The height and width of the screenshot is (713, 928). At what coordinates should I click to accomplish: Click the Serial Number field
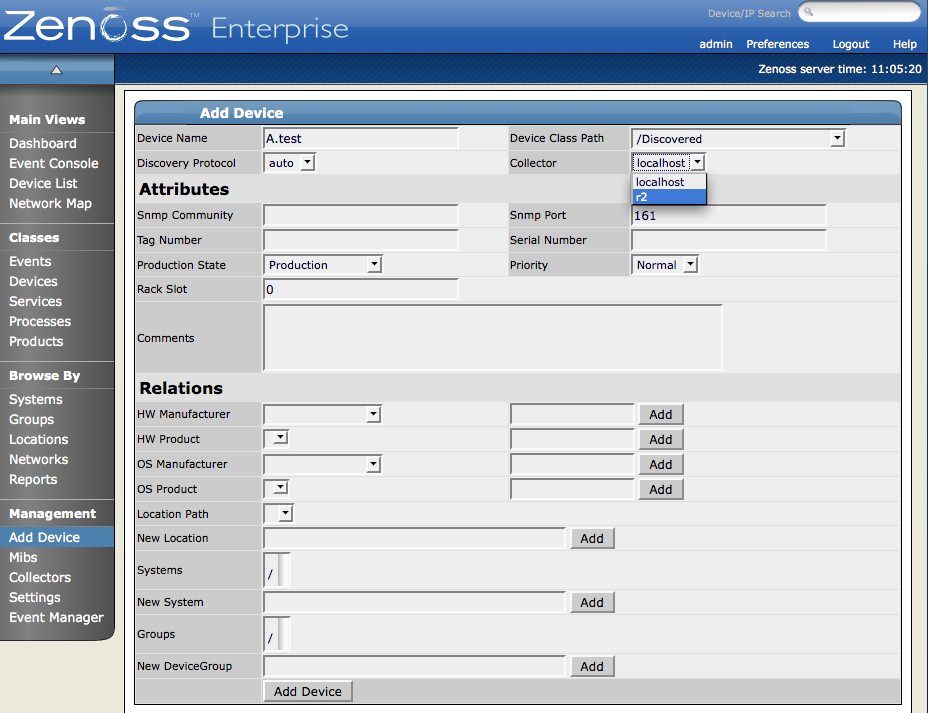pyautogui.click(x=729, y=240)
